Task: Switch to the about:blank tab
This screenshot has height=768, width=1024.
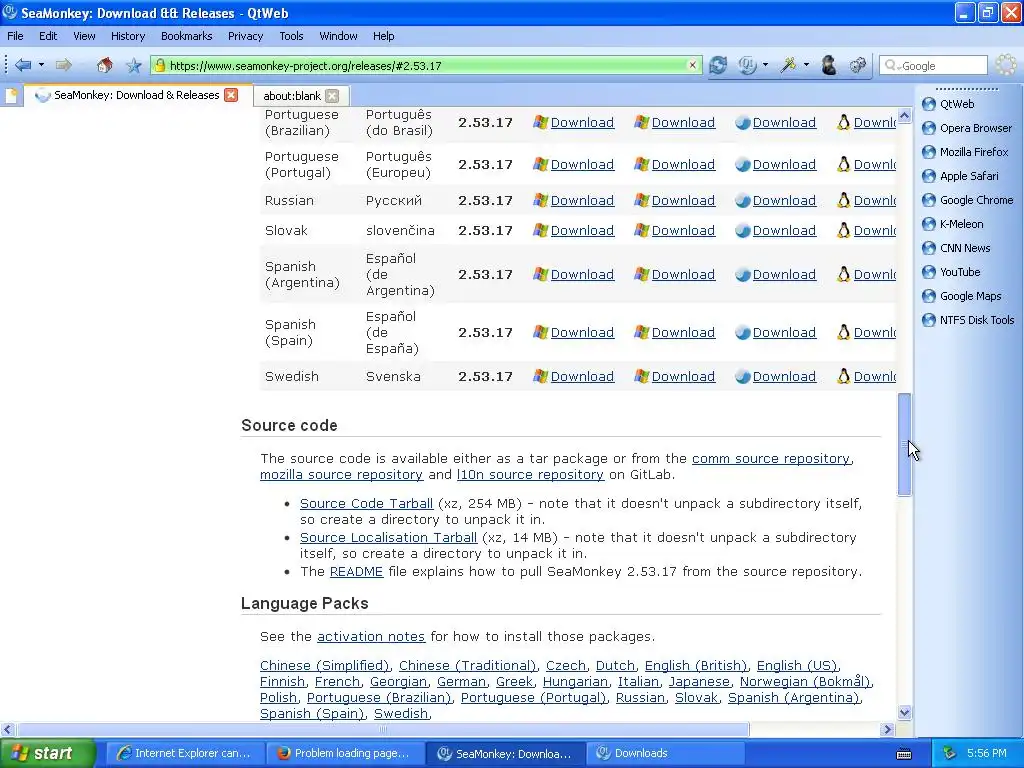Action: (292, 96)
